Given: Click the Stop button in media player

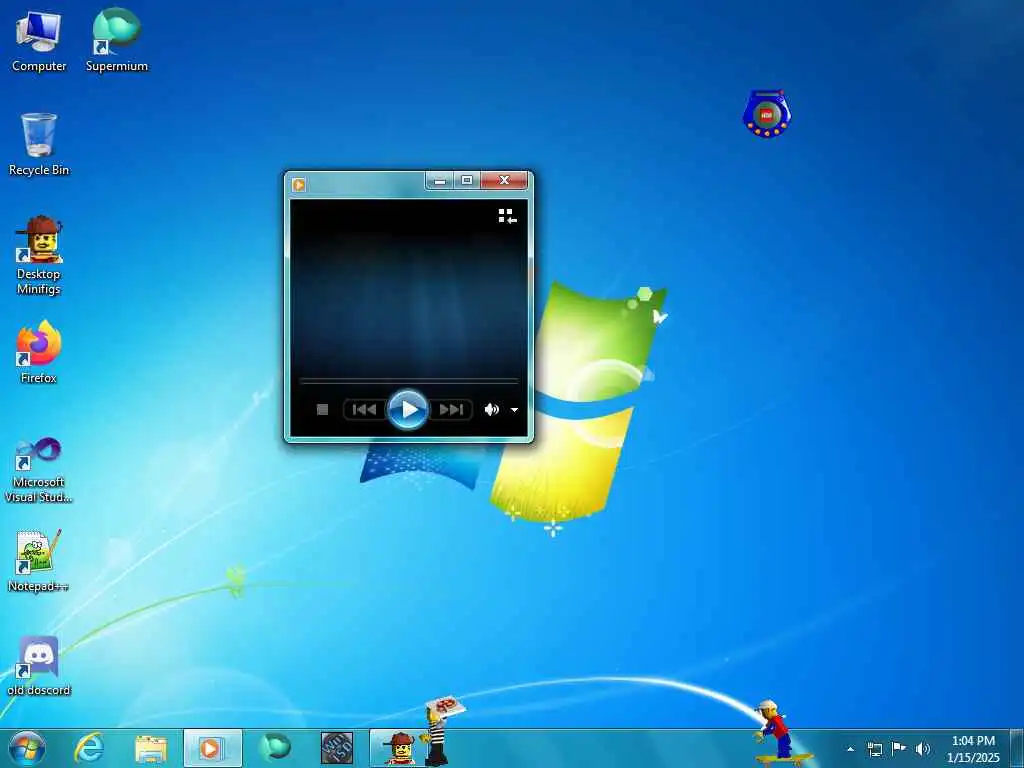Looking at the screenshot, I should click(x=322, y=409).
